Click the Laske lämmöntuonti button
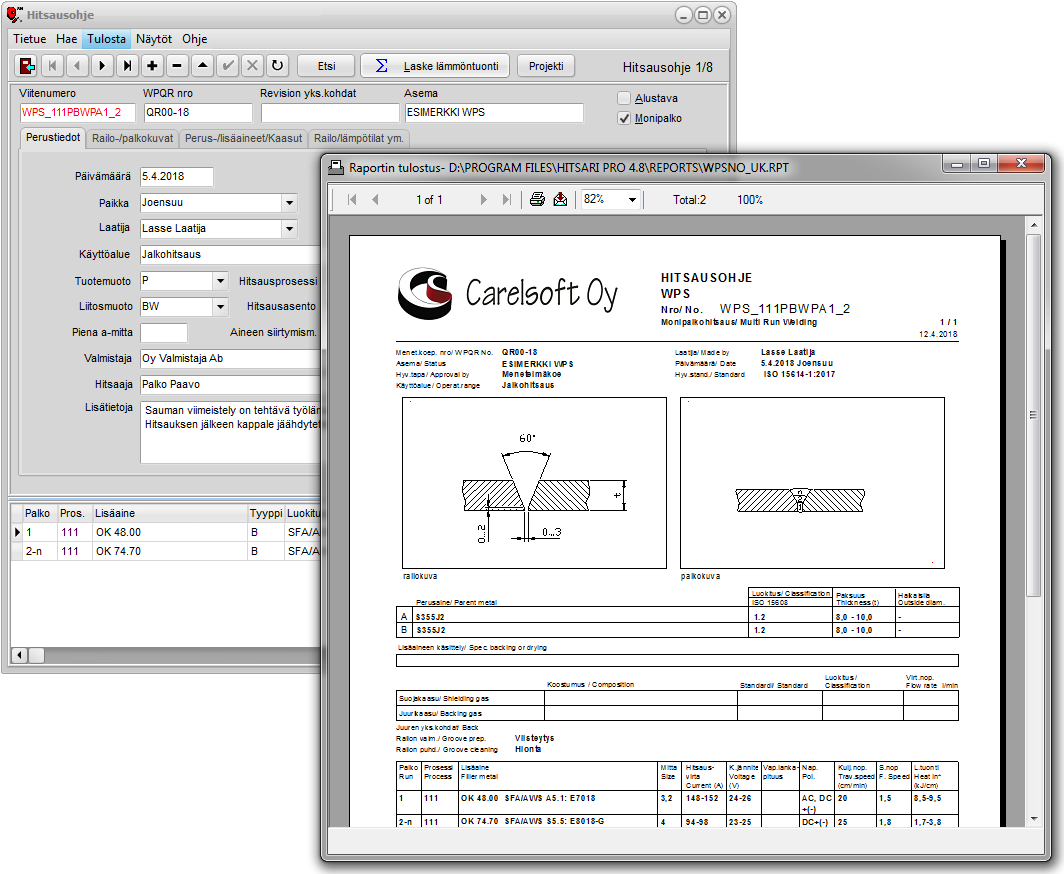Screen dimensions: 1064x874 click(x=435, y=66)
